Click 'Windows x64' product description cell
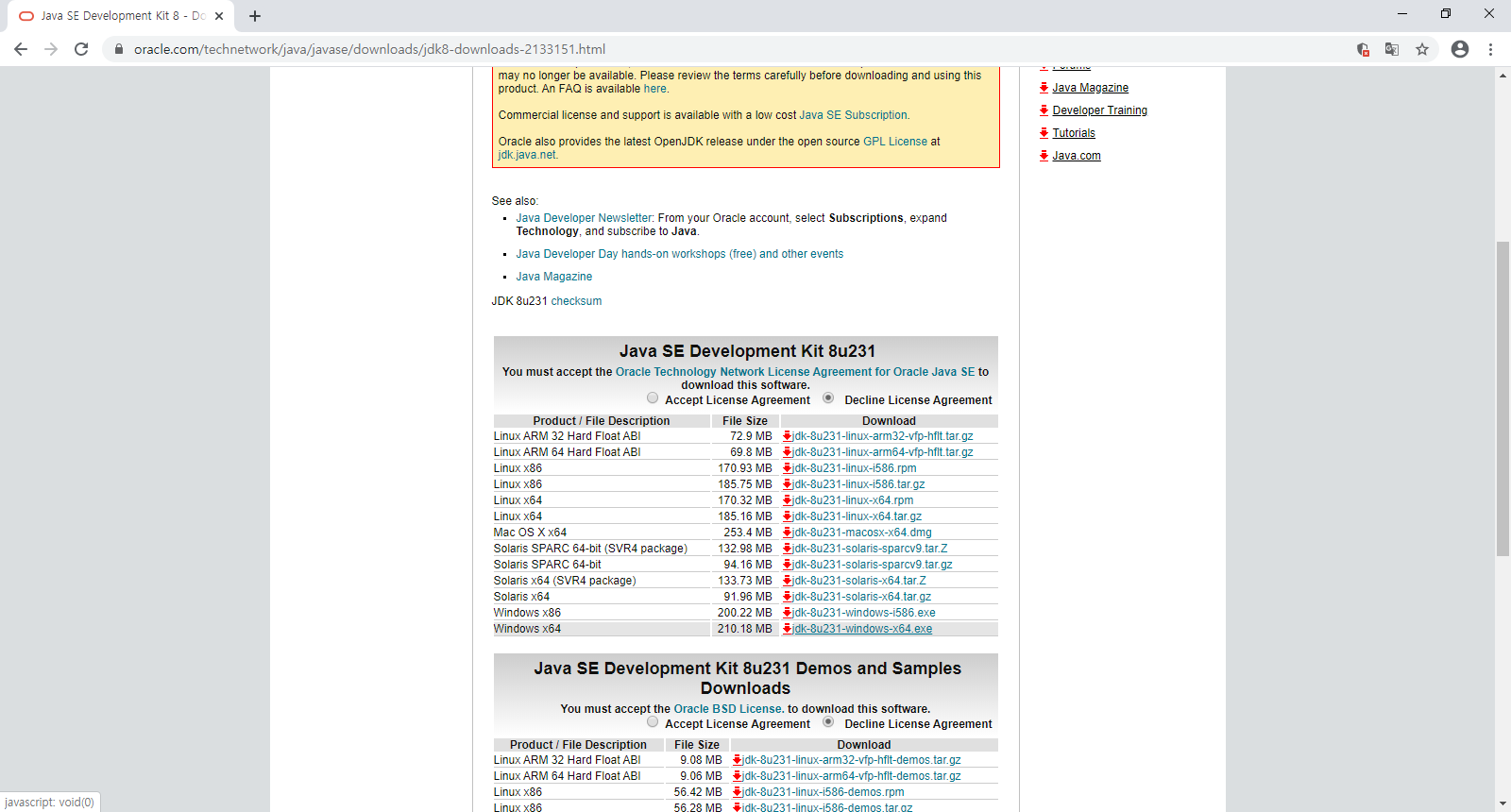 coord(602,629)
